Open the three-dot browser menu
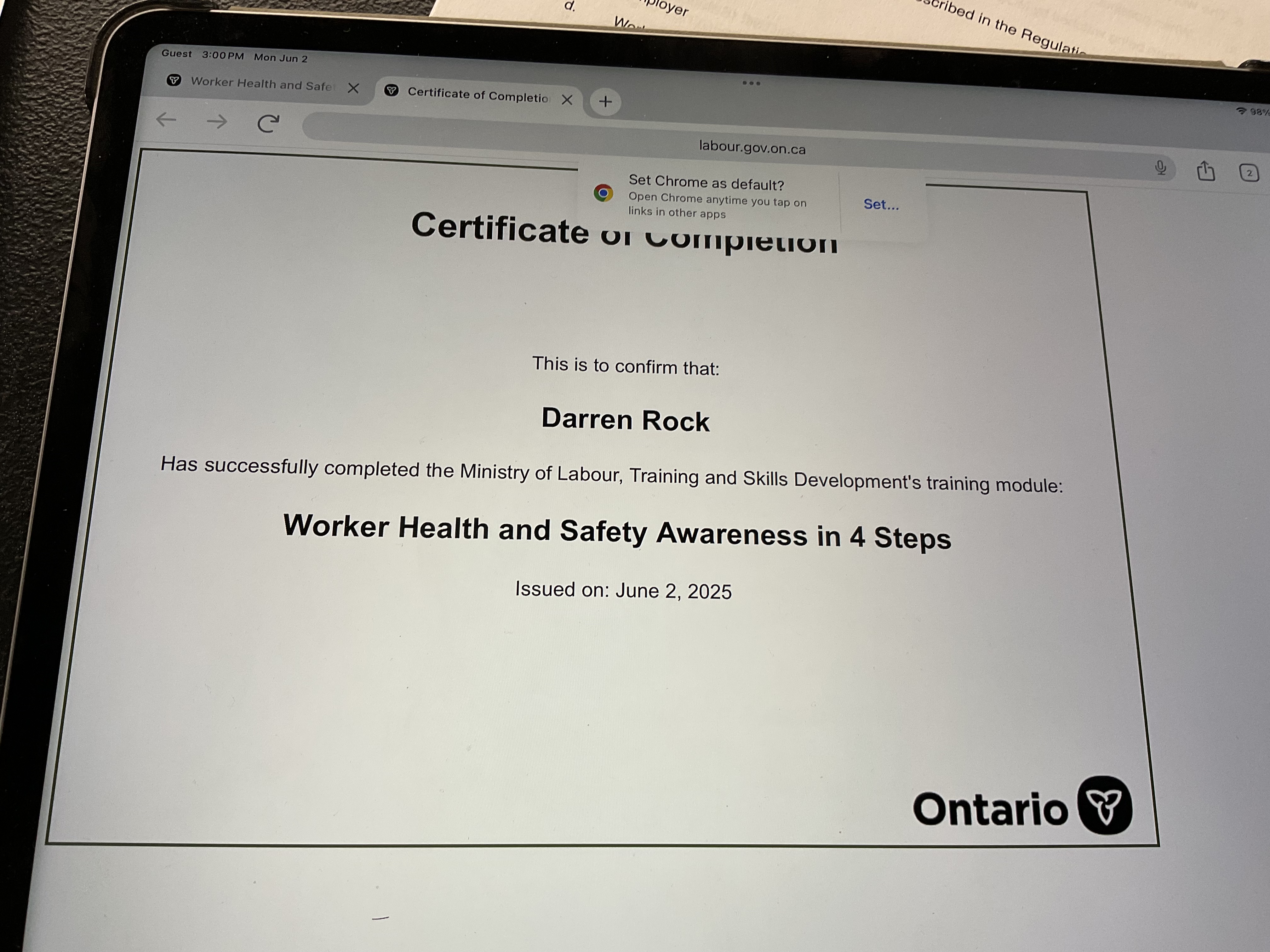This screenshot has height=952, width=1270. click(x=751, y=82)
